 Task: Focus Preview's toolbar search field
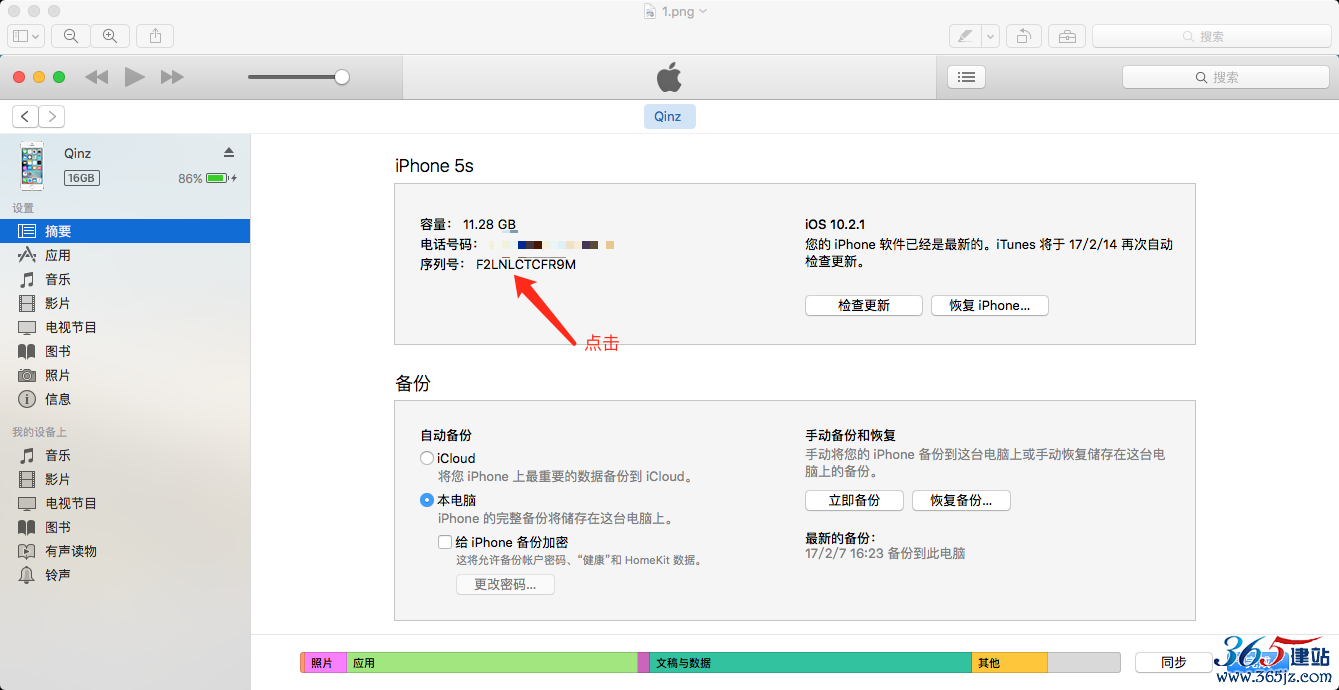tap(1210, 36)
